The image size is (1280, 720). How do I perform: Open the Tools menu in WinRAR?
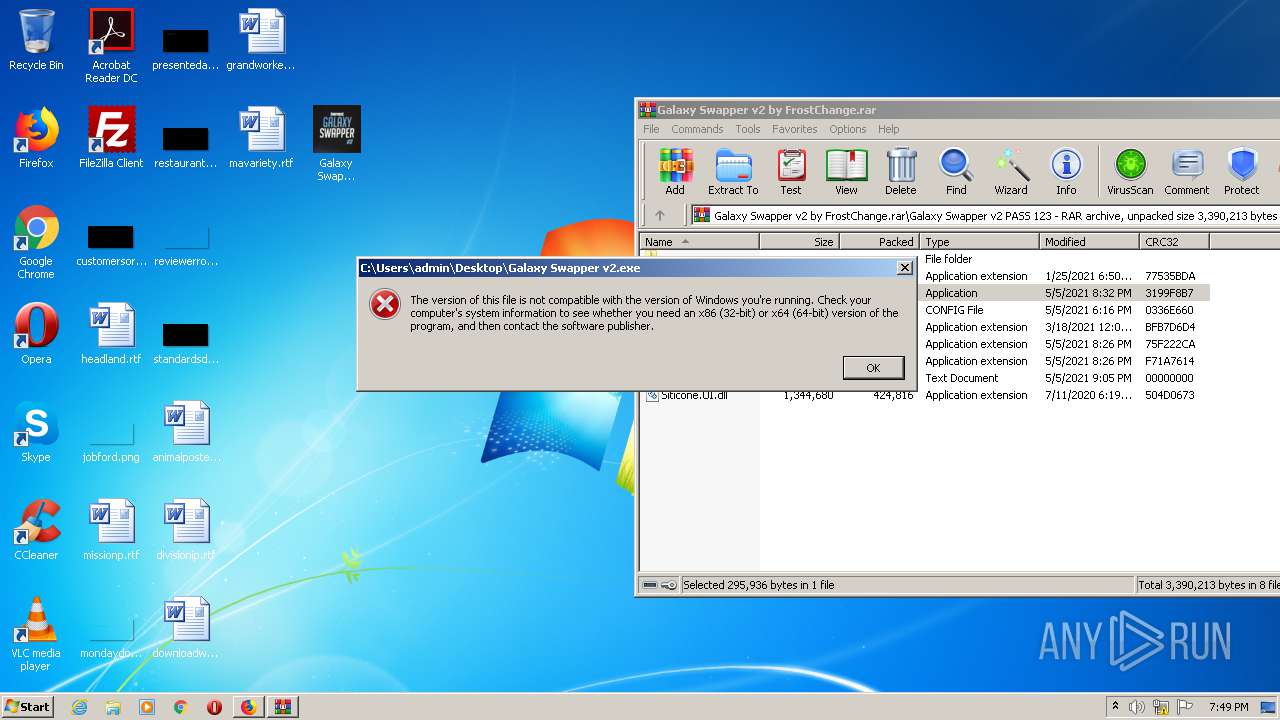748,129
